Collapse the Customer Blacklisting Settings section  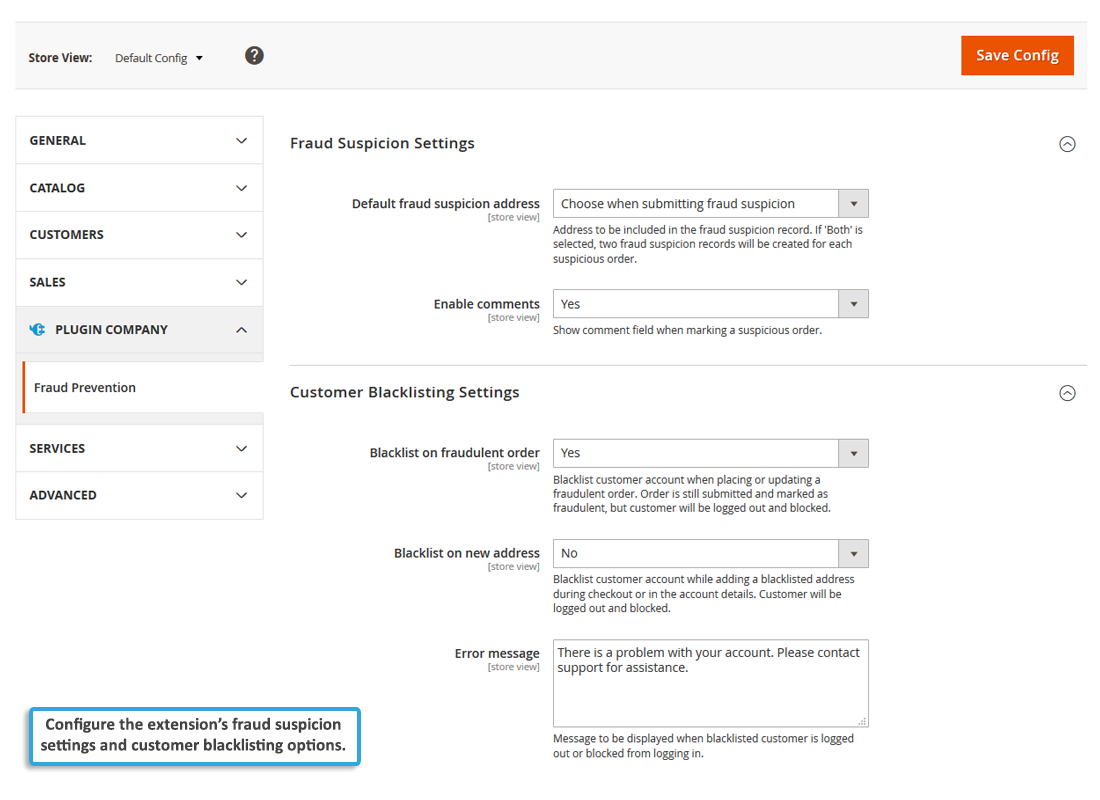pyautogui.click(x=1066, y=393)
